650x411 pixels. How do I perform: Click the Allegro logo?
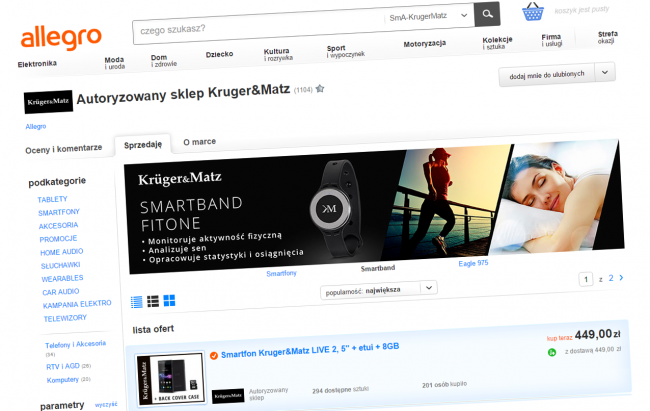(x=61, y=38)
